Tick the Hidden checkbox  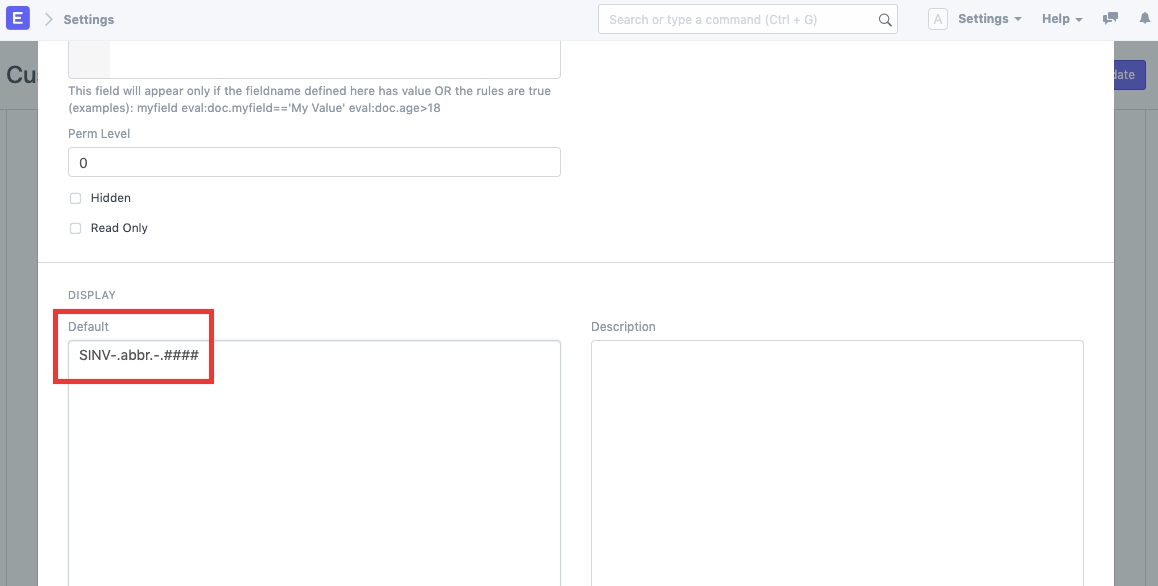click(x=76, y=198)
